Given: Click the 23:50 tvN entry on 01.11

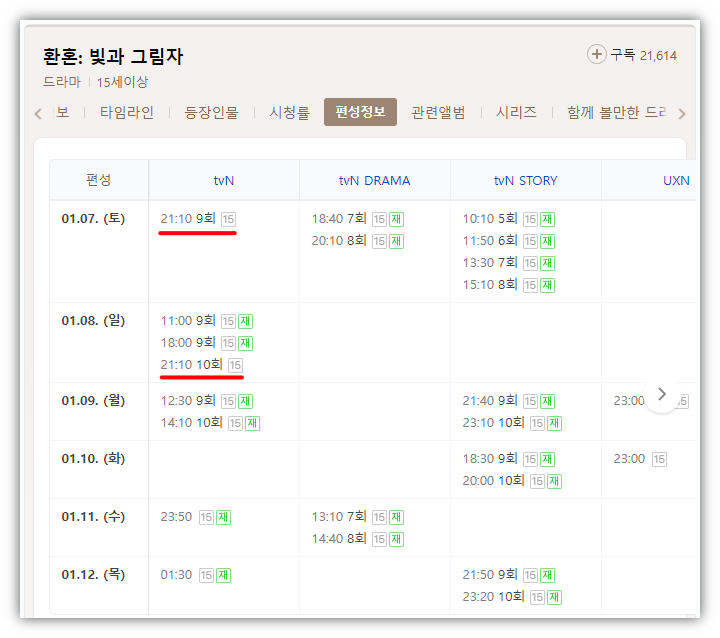Looking at the screenshot, I should pos(196,517).
